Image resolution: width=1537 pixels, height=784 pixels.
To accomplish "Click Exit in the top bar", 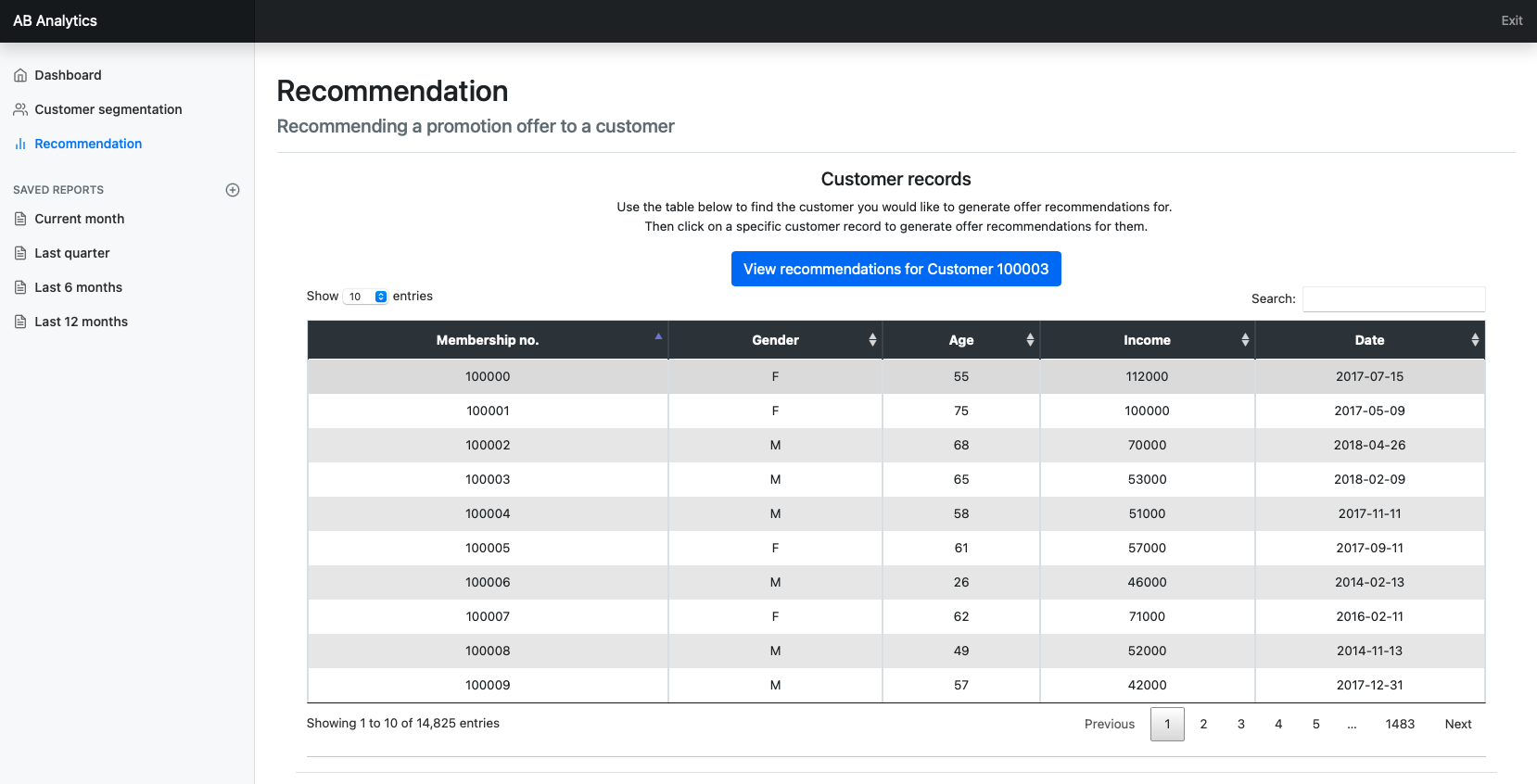I will [1512, 20].
